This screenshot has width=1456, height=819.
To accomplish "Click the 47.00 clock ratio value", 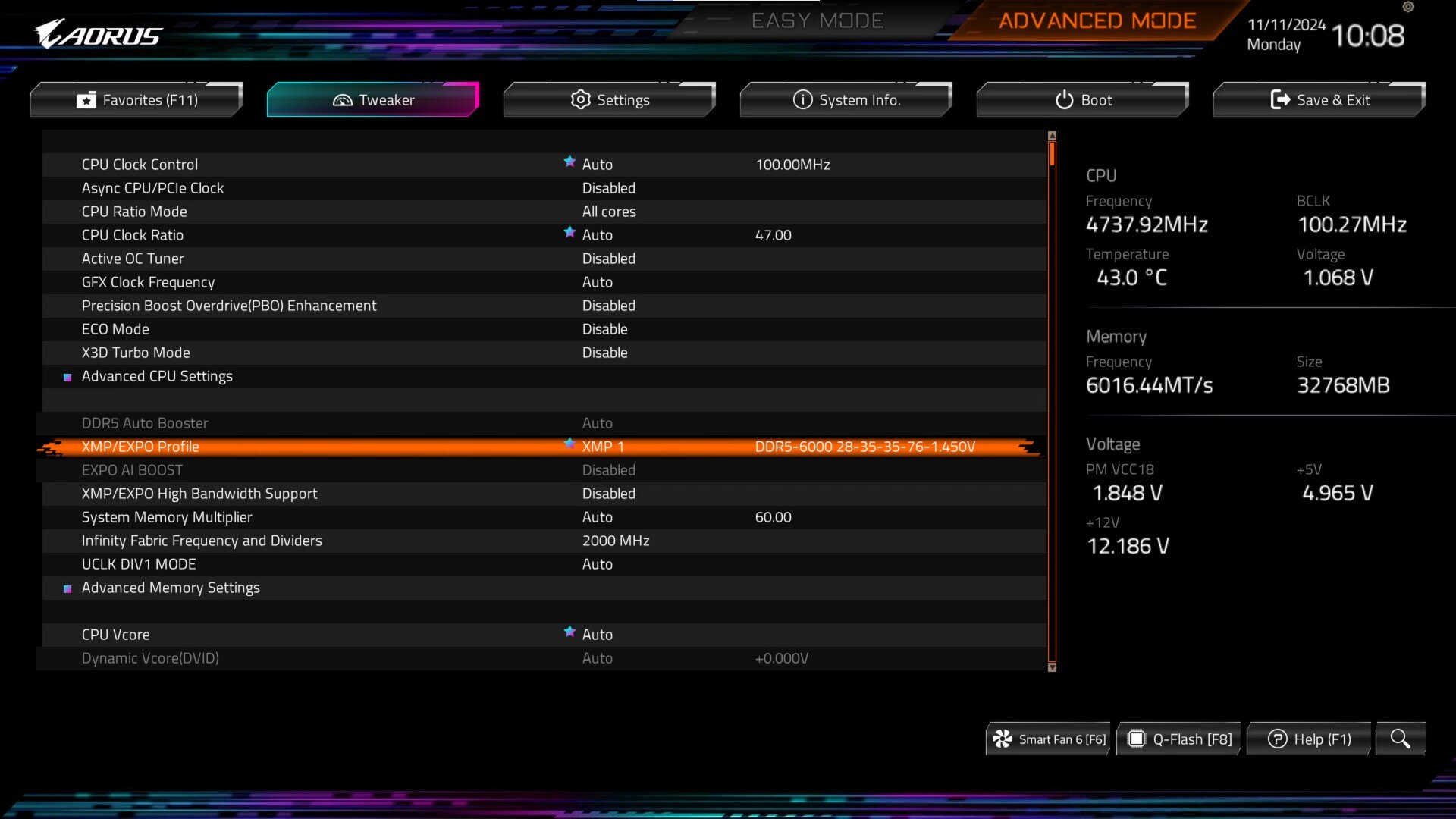I will [773, 235].
